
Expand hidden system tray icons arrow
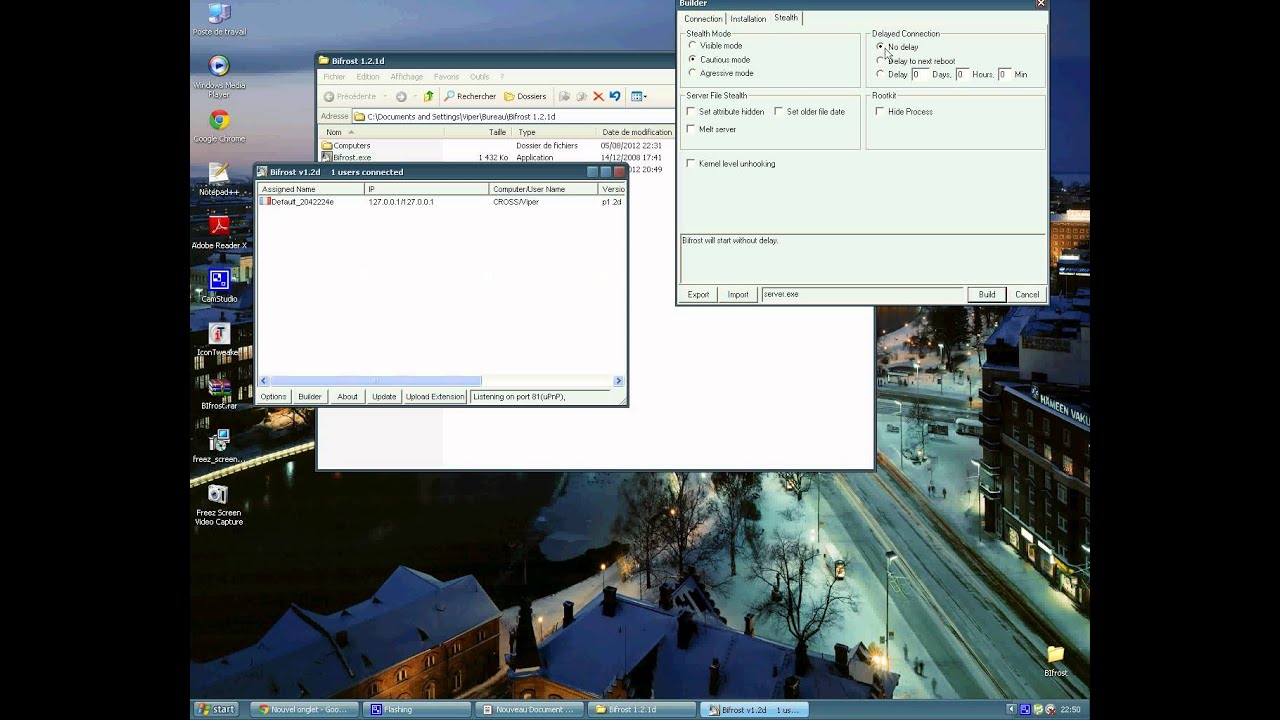[1011, 709]
